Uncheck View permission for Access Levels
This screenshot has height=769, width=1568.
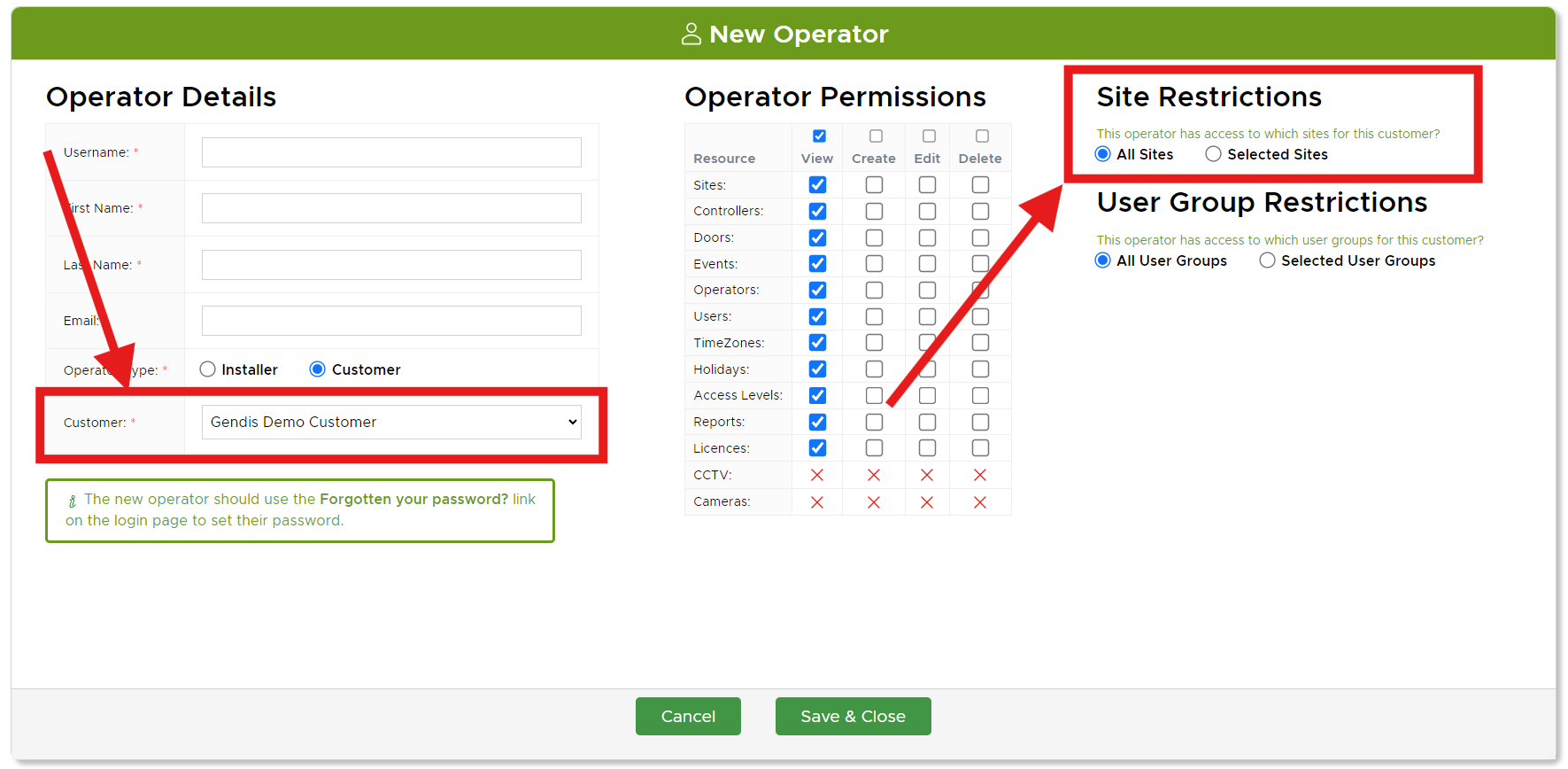point(817,396)
